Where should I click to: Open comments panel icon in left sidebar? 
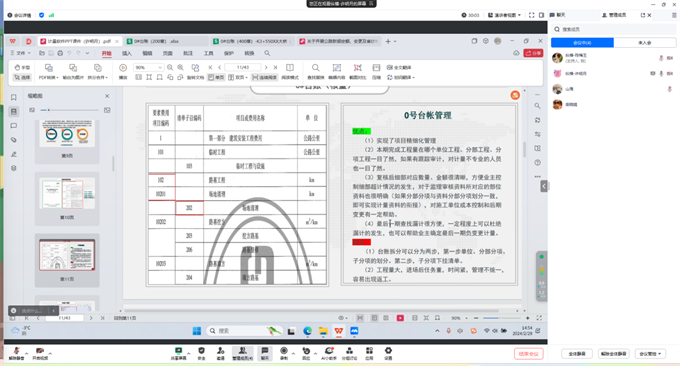13,126
